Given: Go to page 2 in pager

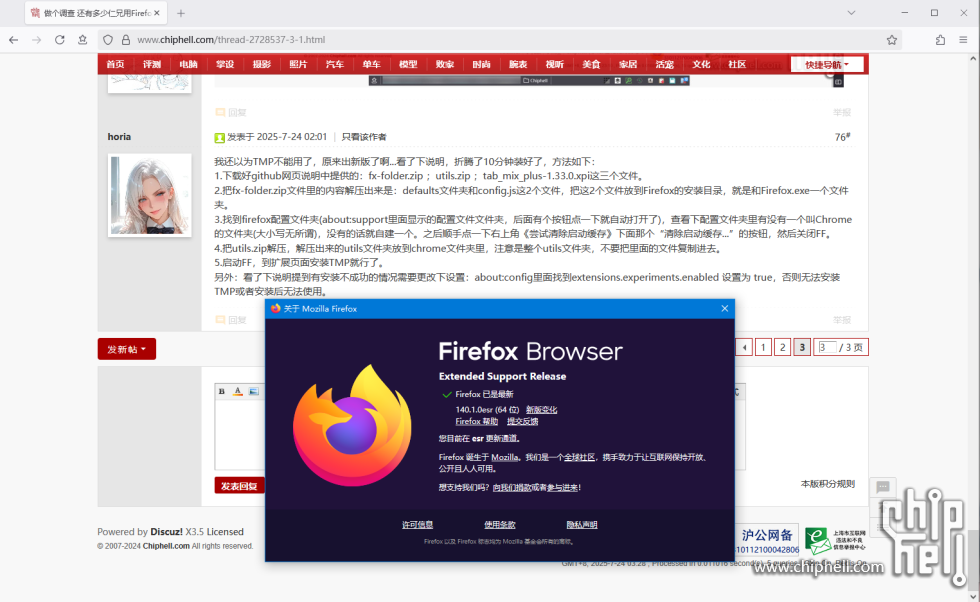Looking at the screenshot, I should [x=782, y=348].
